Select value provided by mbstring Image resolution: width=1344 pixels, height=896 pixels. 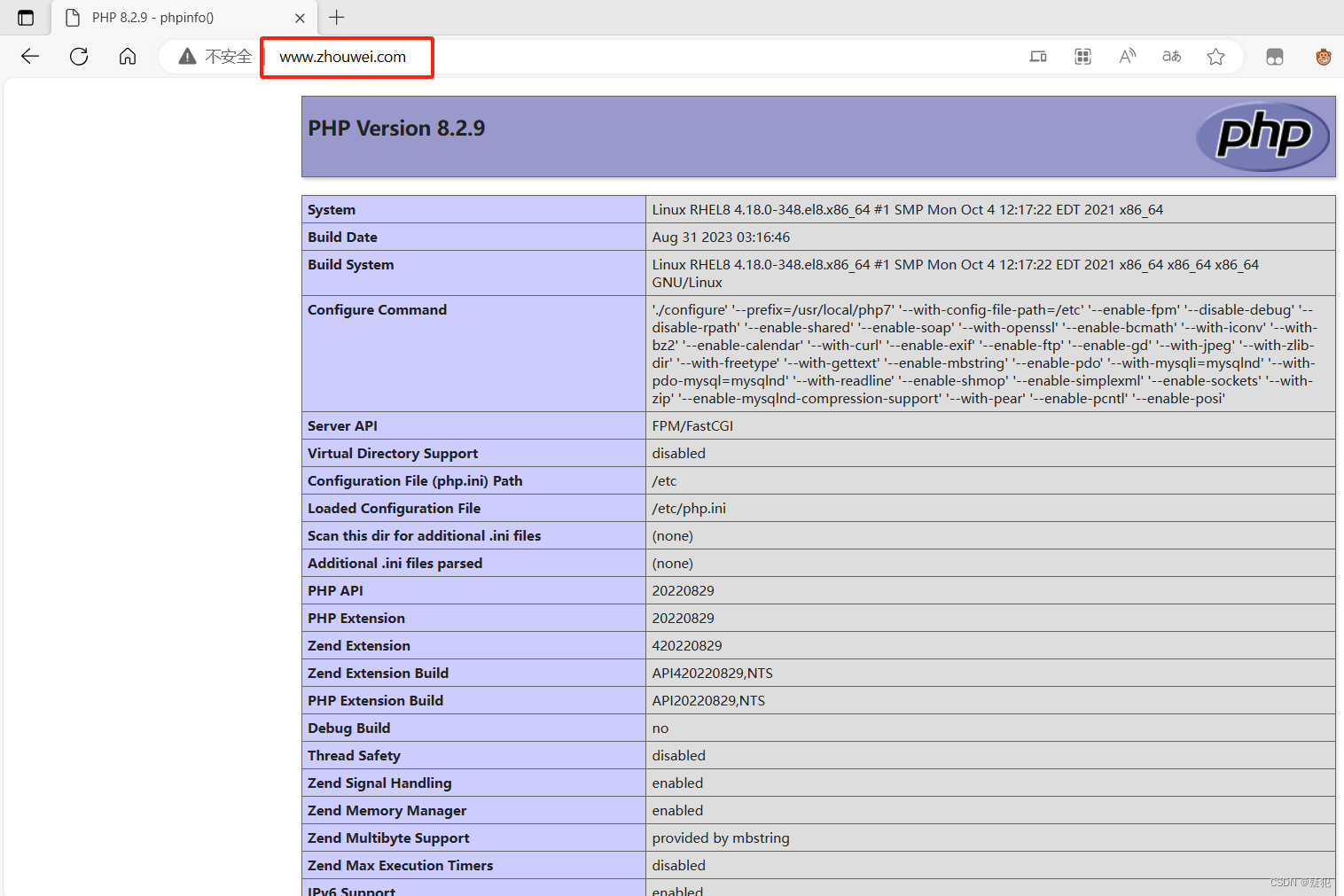click(721, 838)
